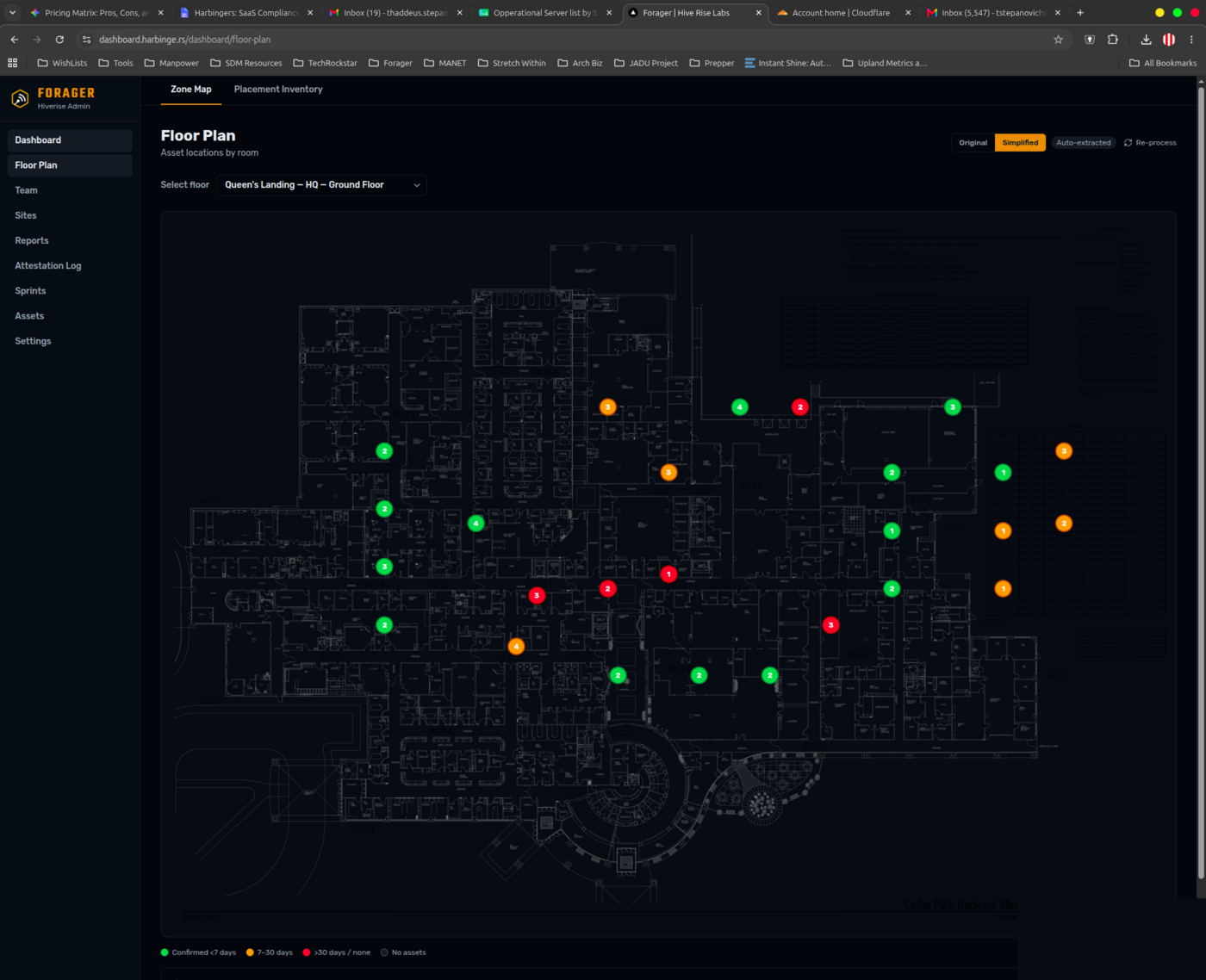The width and height of the screenshot is (1206, 980).
Task: Open the Tools bookmark folder
Action: click(115, 63)
